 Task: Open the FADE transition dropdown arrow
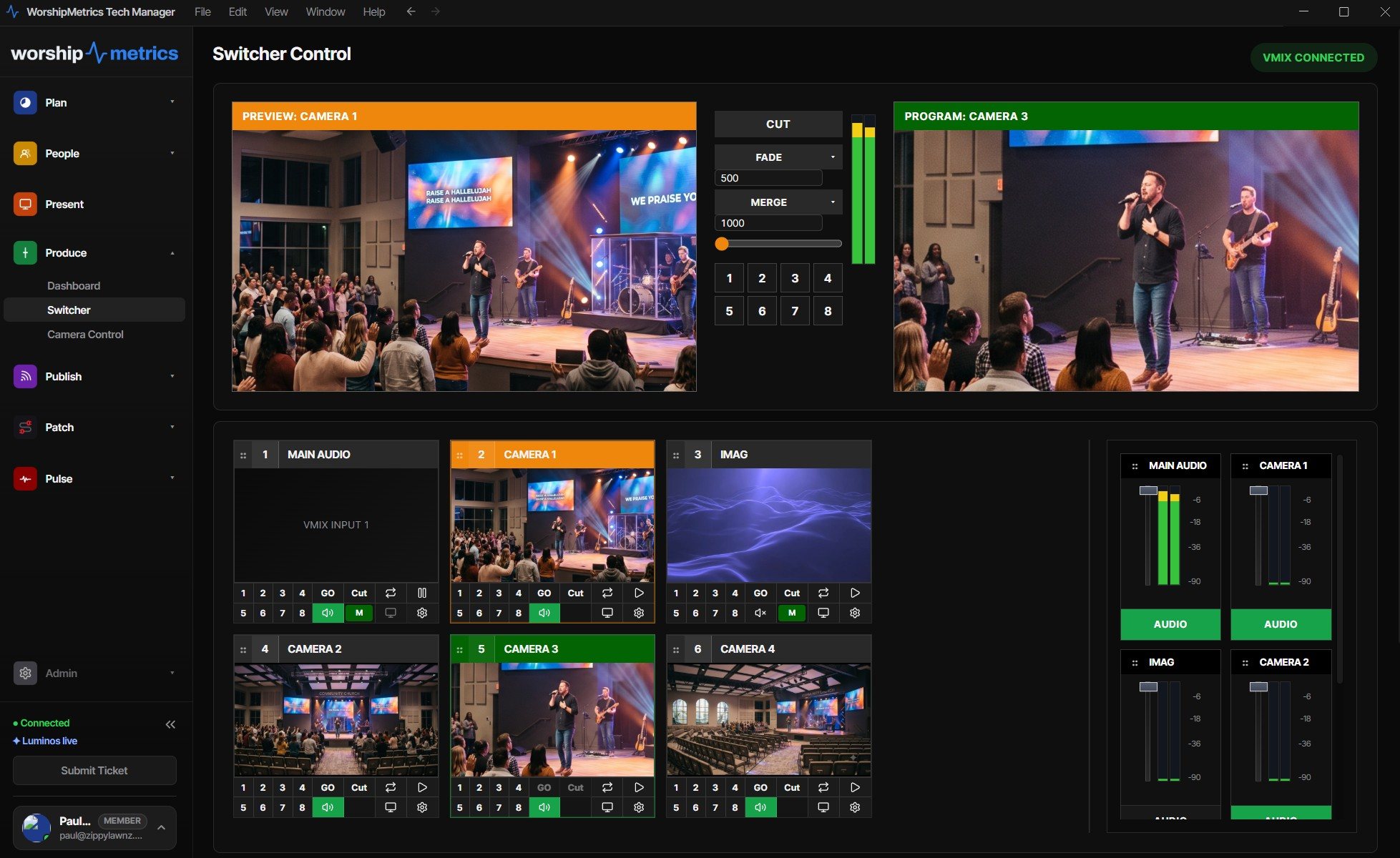pos(833,157)
